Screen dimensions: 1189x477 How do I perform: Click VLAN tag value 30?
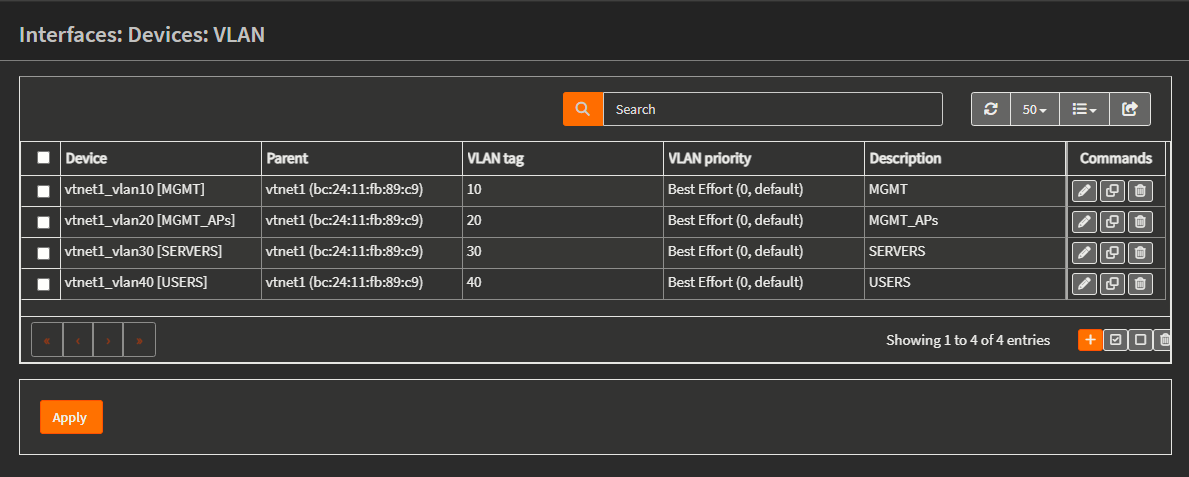pyautogui.click(x=475, y=251)
